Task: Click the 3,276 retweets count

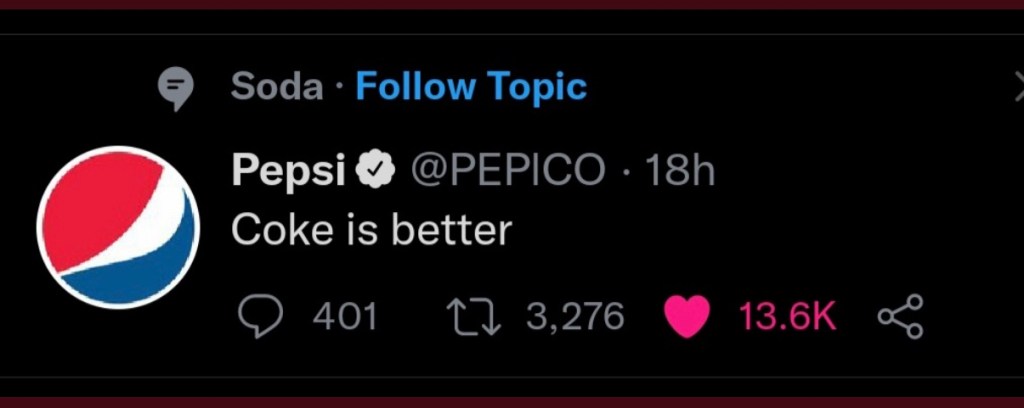Action: (575, 316)
